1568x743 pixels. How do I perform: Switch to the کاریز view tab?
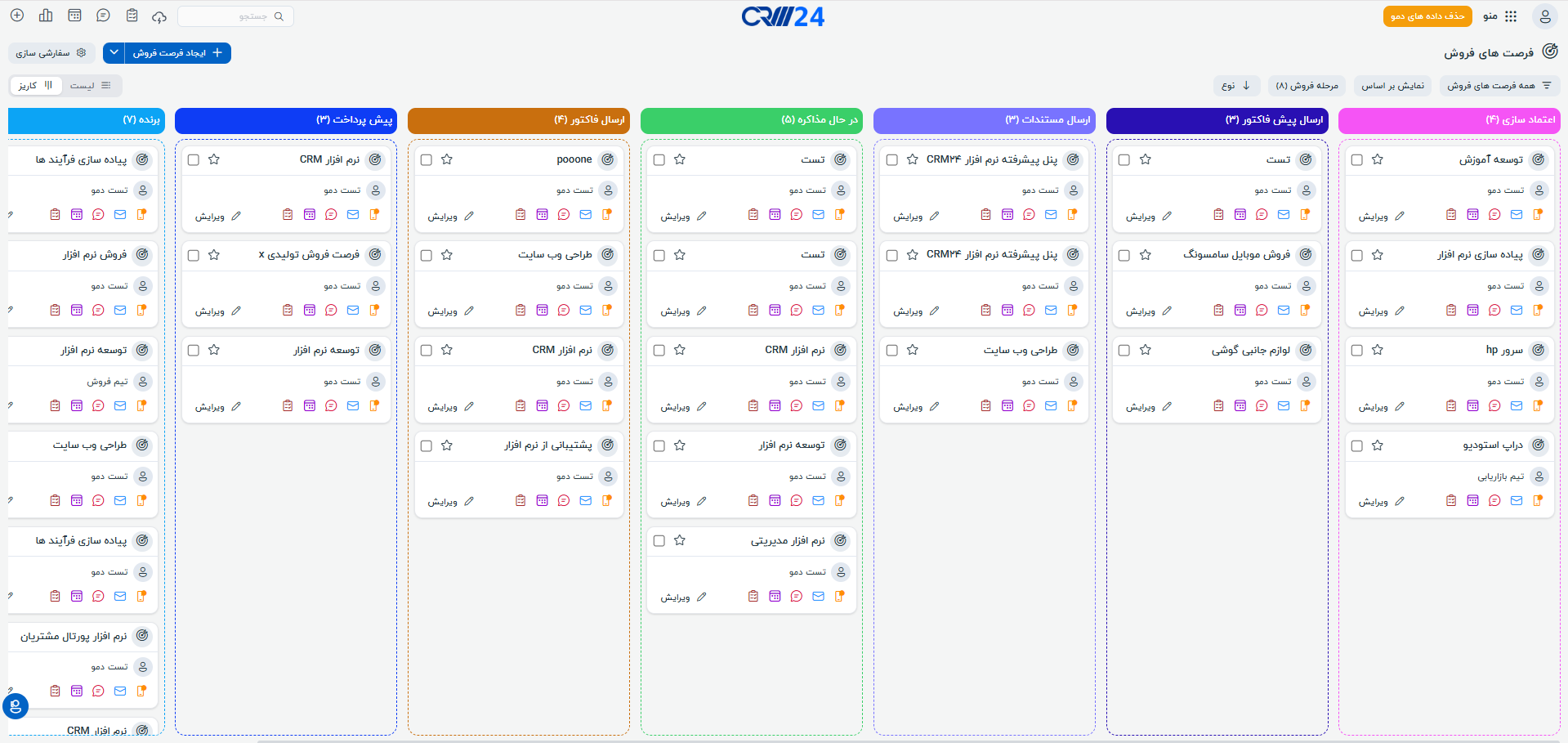(x=36, y=85)
